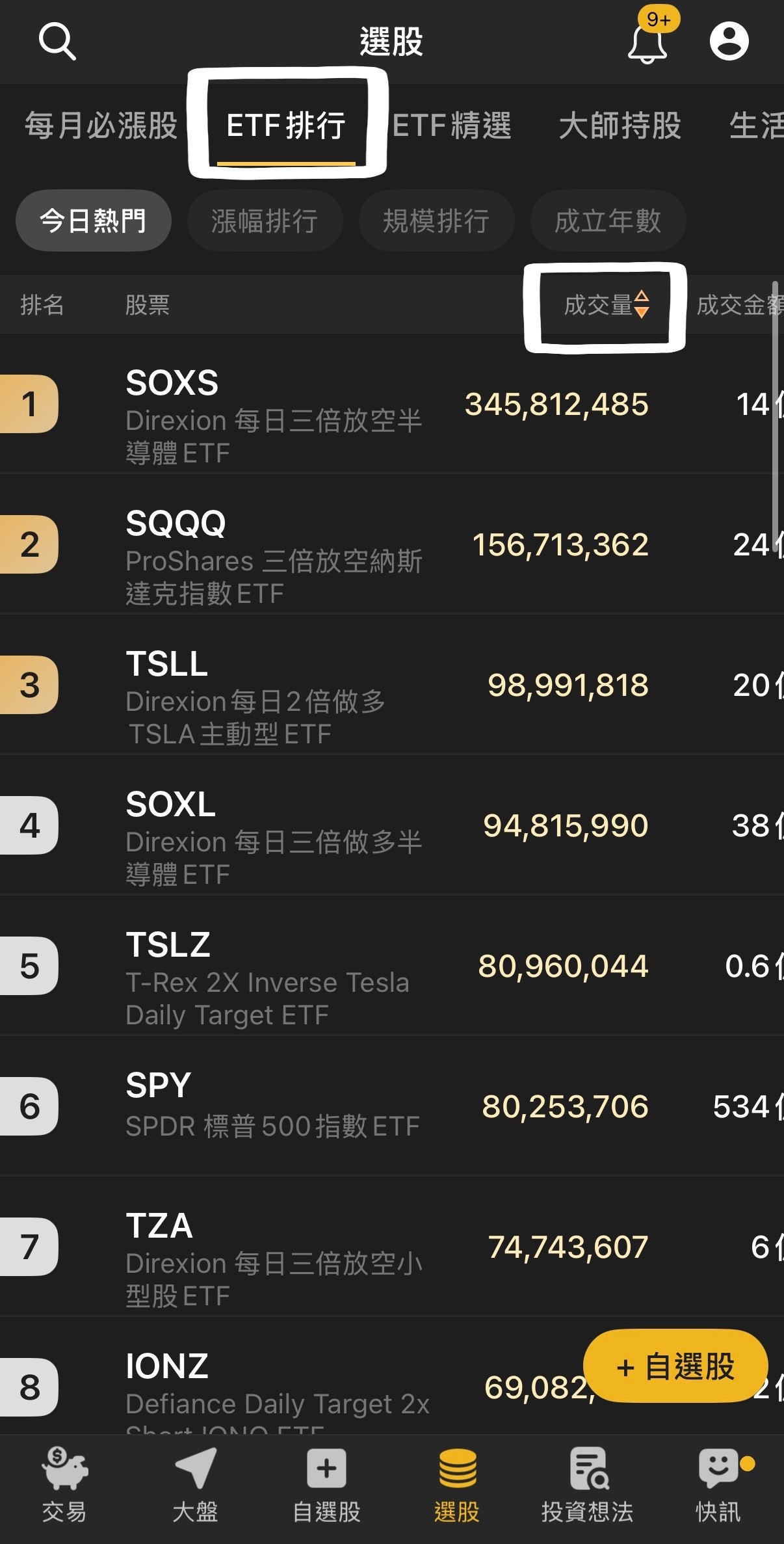Switch to 規模排行 filter chip

(x=436, y=221)
